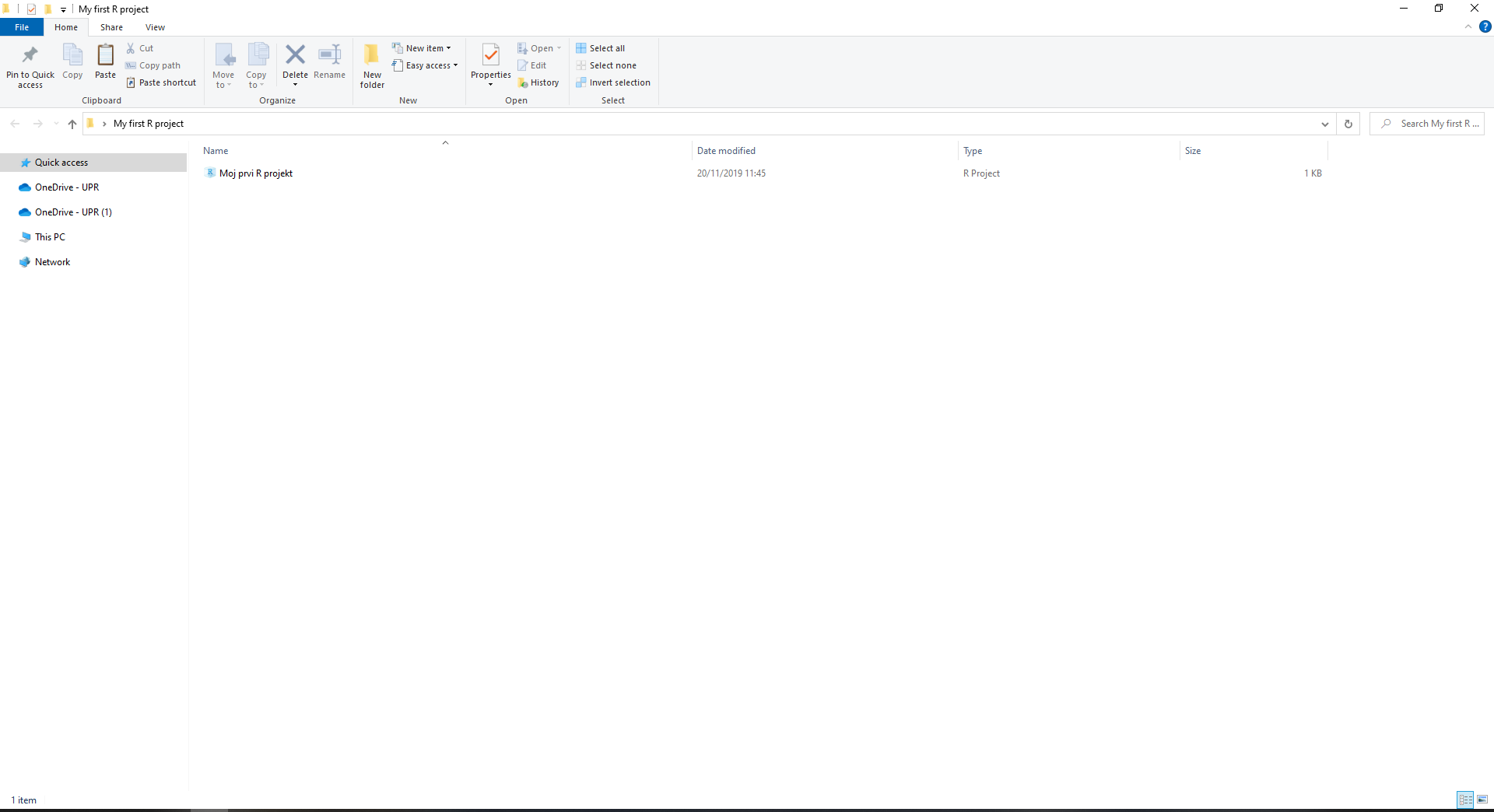
Task: Click Paste shortcut in the ribbon
Action: tap(161, 82)
